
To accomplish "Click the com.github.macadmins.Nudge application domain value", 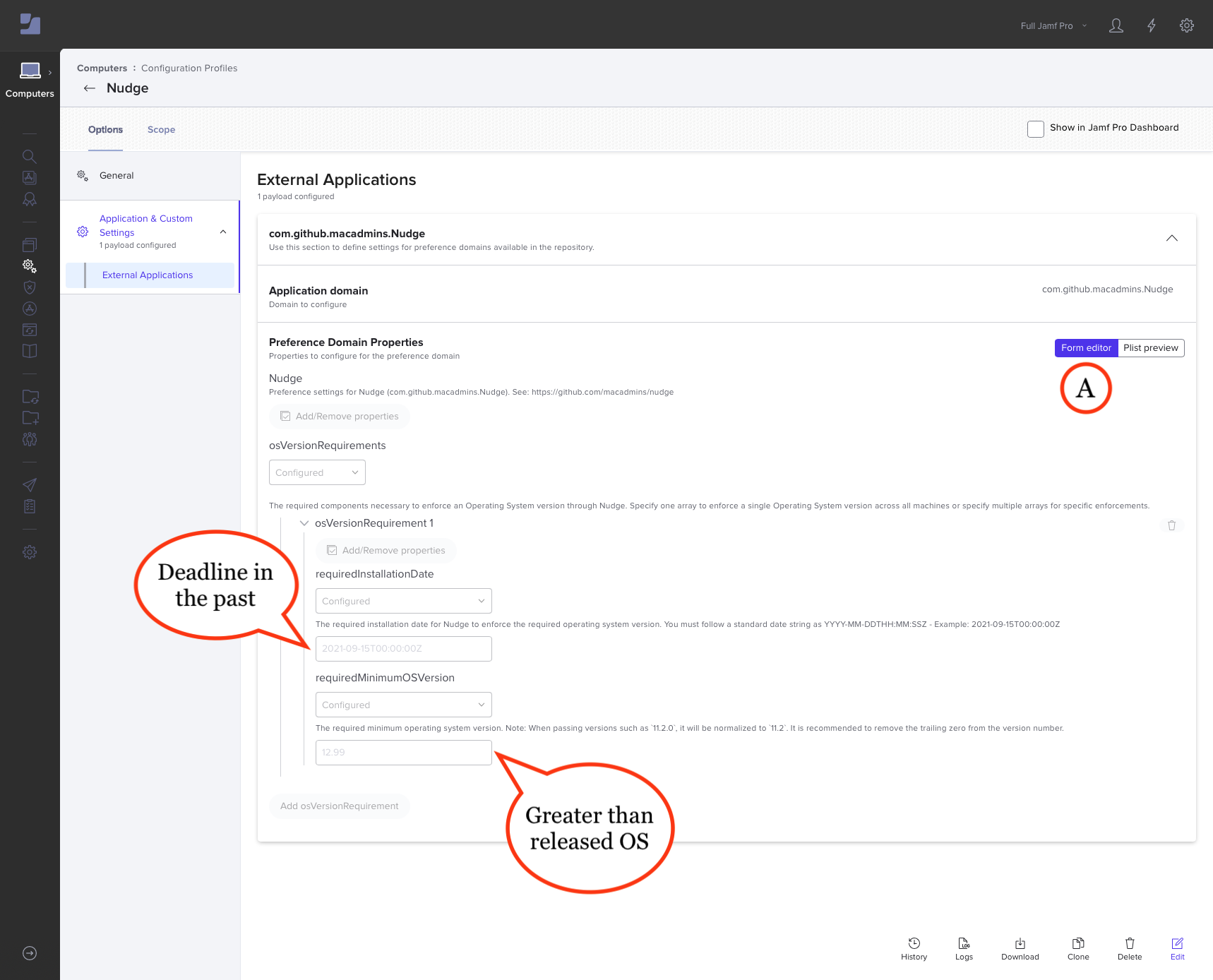I will point(1107,289).
